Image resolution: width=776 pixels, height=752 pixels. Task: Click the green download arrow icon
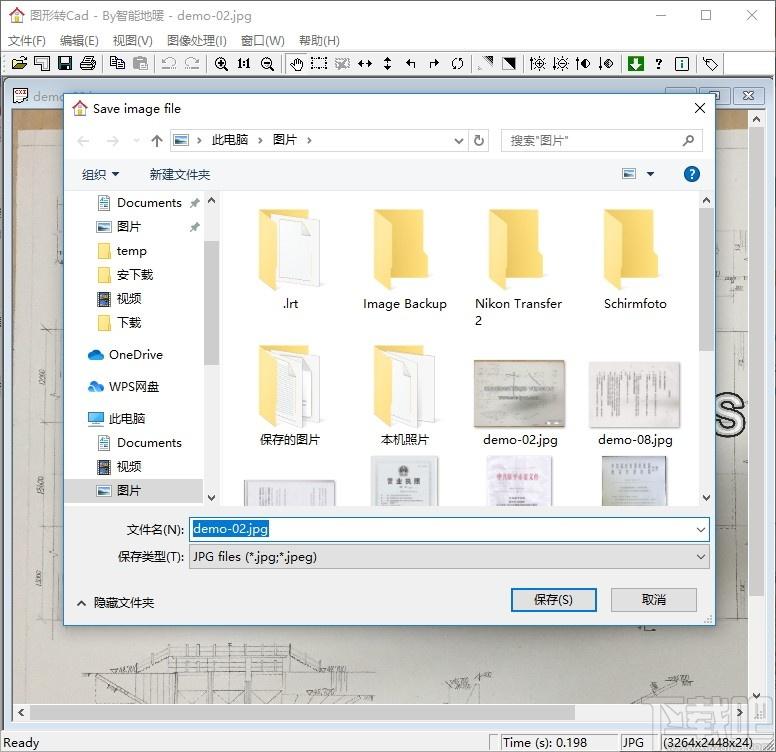click(635, 63)
